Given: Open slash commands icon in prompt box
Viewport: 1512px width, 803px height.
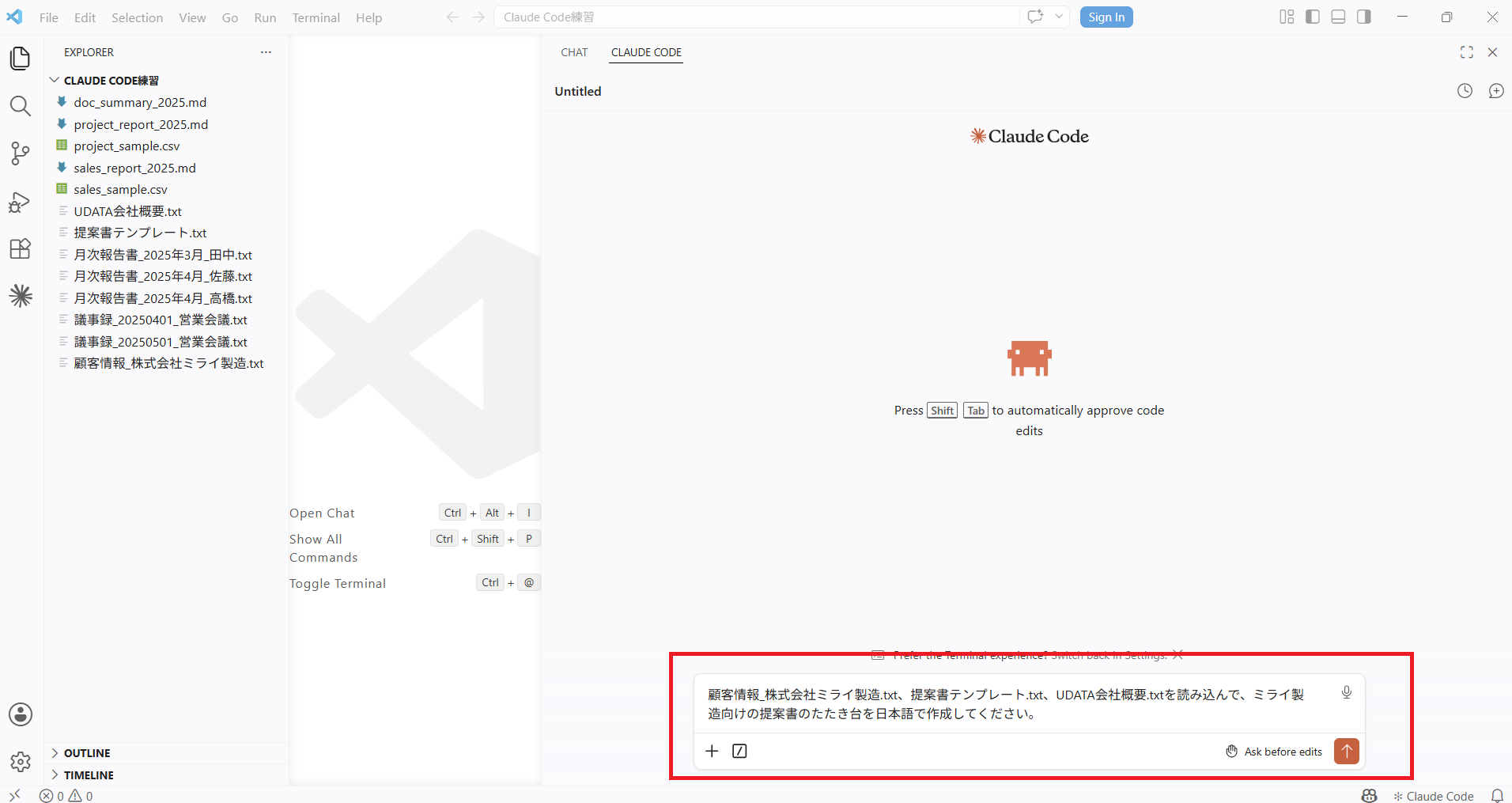Looking at the screenshot, I should click(739, 751).
